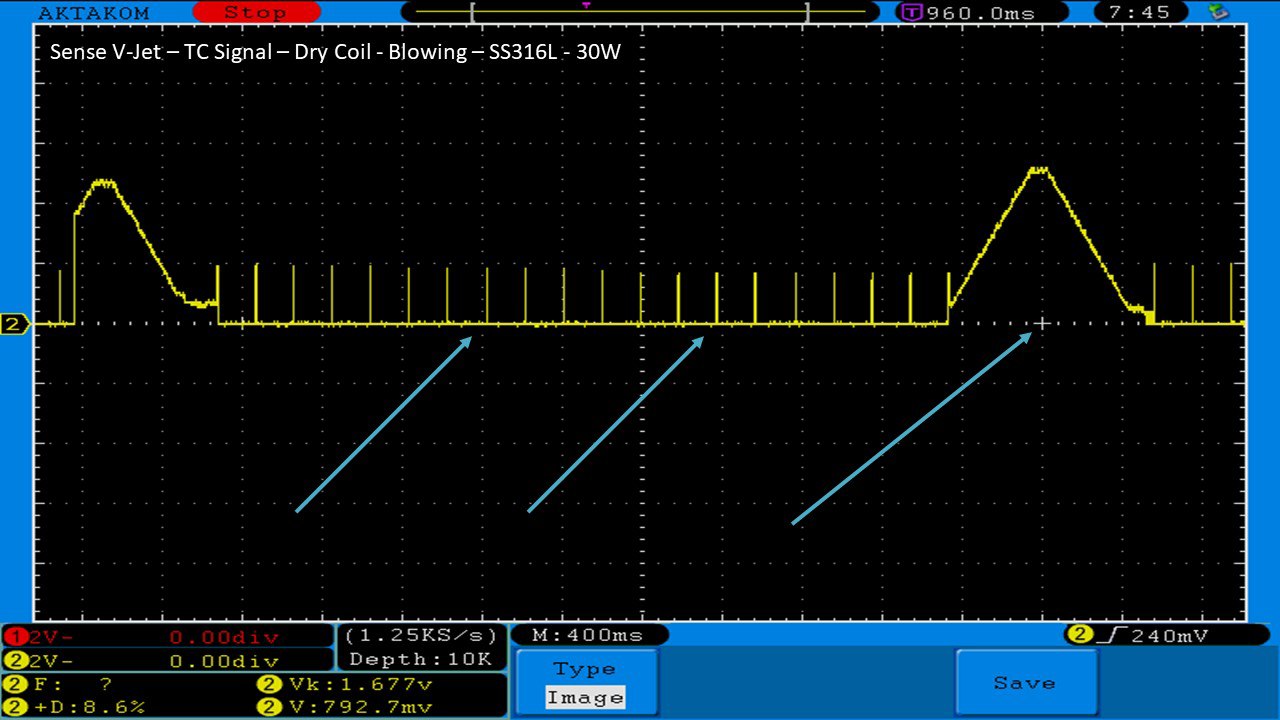The image size is (1280, 720).
Task: Click the Depth:10K memory depth readout
Action: coord(421,659)
